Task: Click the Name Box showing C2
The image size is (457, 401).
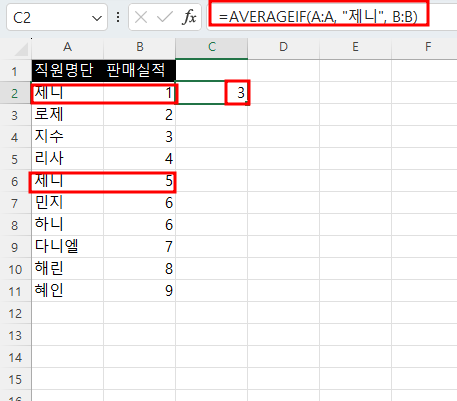Action: point(57,17)
